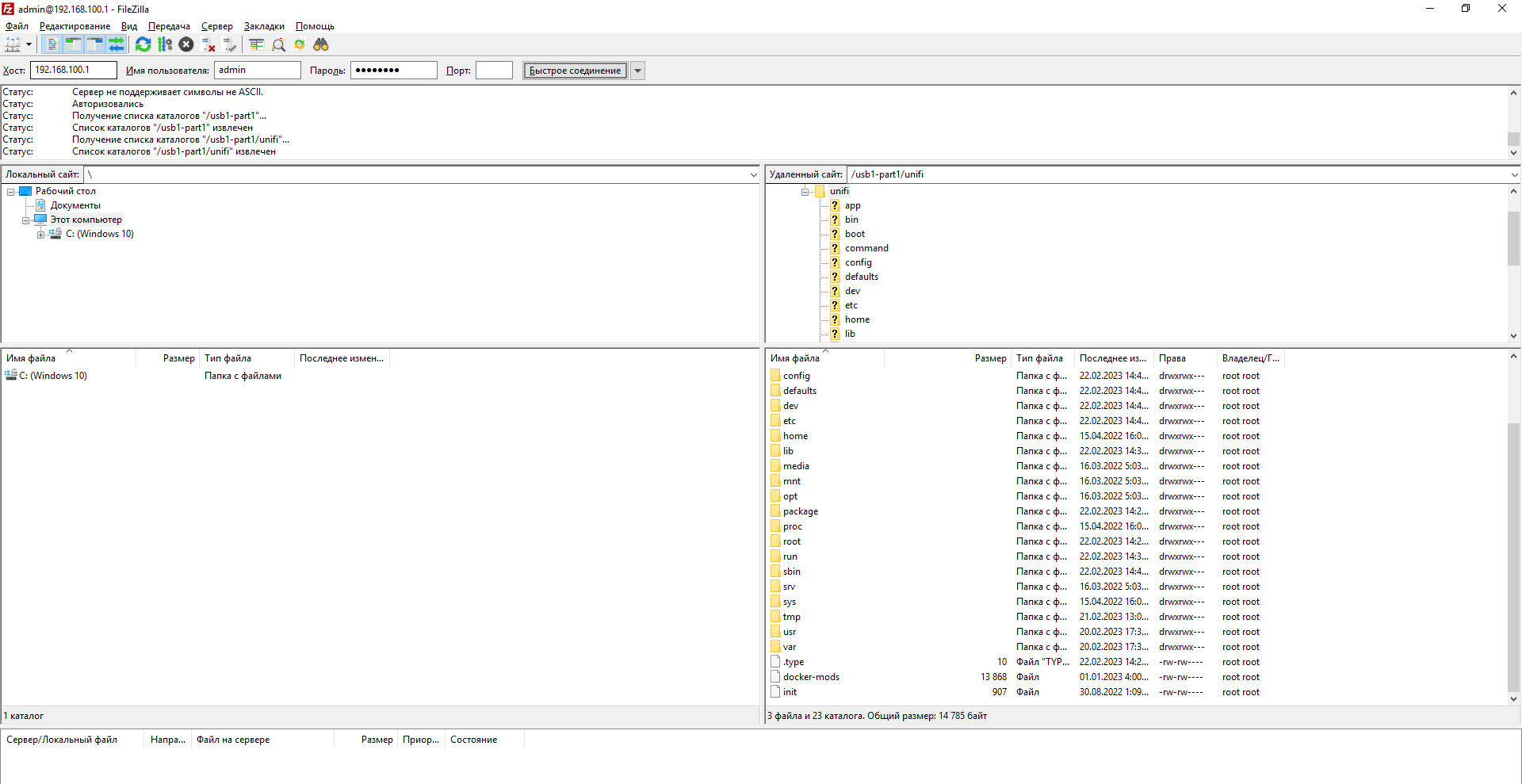Select the media folder in remote list
Screen dimensions: 1522x784
tap(796, 466)
